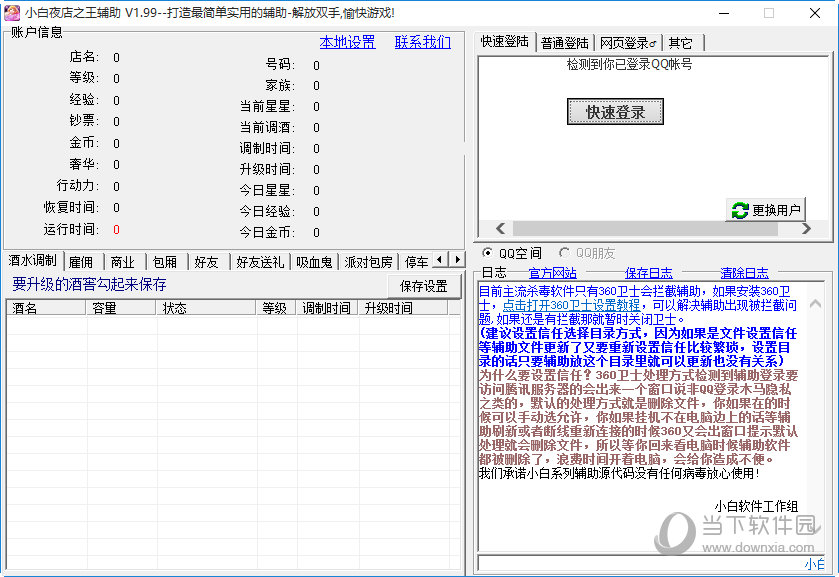
Task: Click the 小白软件工作组 signature text
Action: pos(756,506)
